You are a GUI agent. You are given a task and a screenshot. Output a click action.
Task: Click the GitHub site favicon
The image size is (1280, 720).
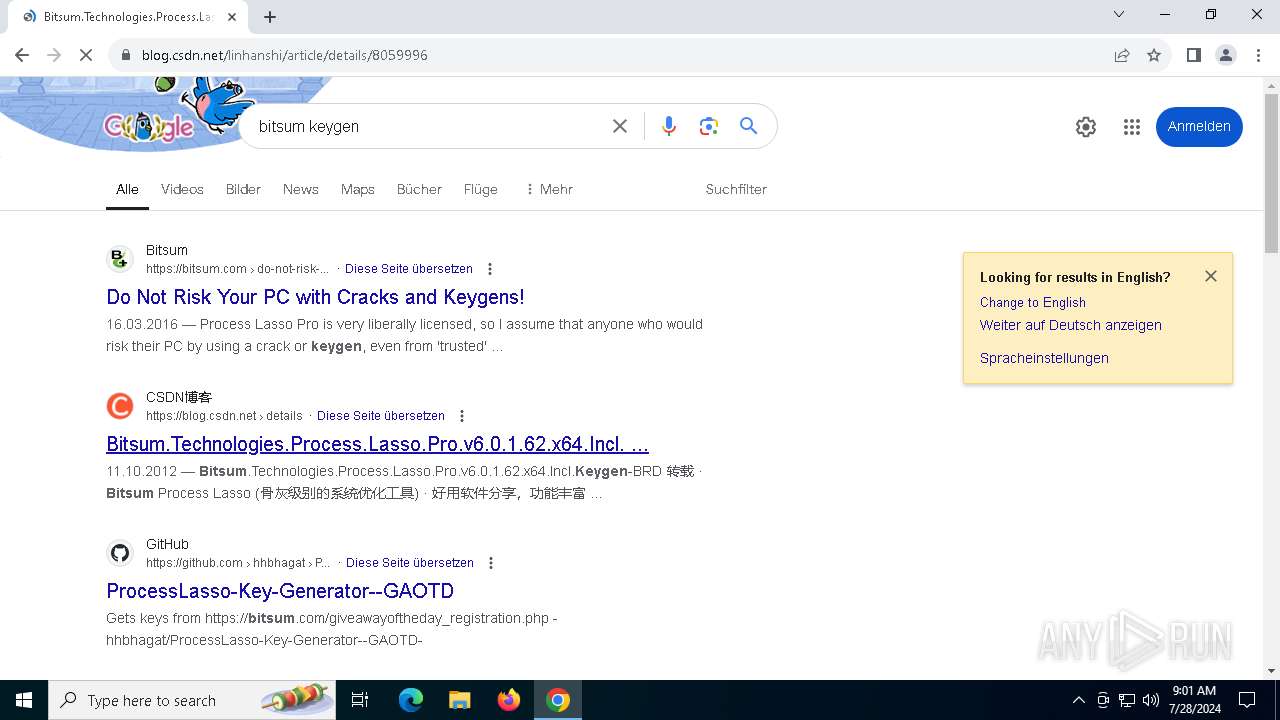pos(120,553)
